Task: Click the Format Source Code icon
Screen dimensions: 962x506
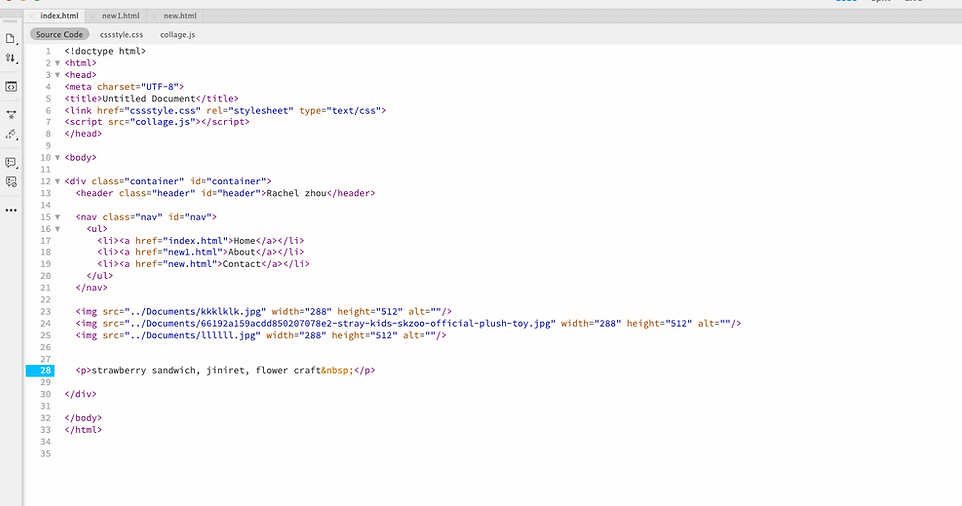Action: tap(10, 134)
